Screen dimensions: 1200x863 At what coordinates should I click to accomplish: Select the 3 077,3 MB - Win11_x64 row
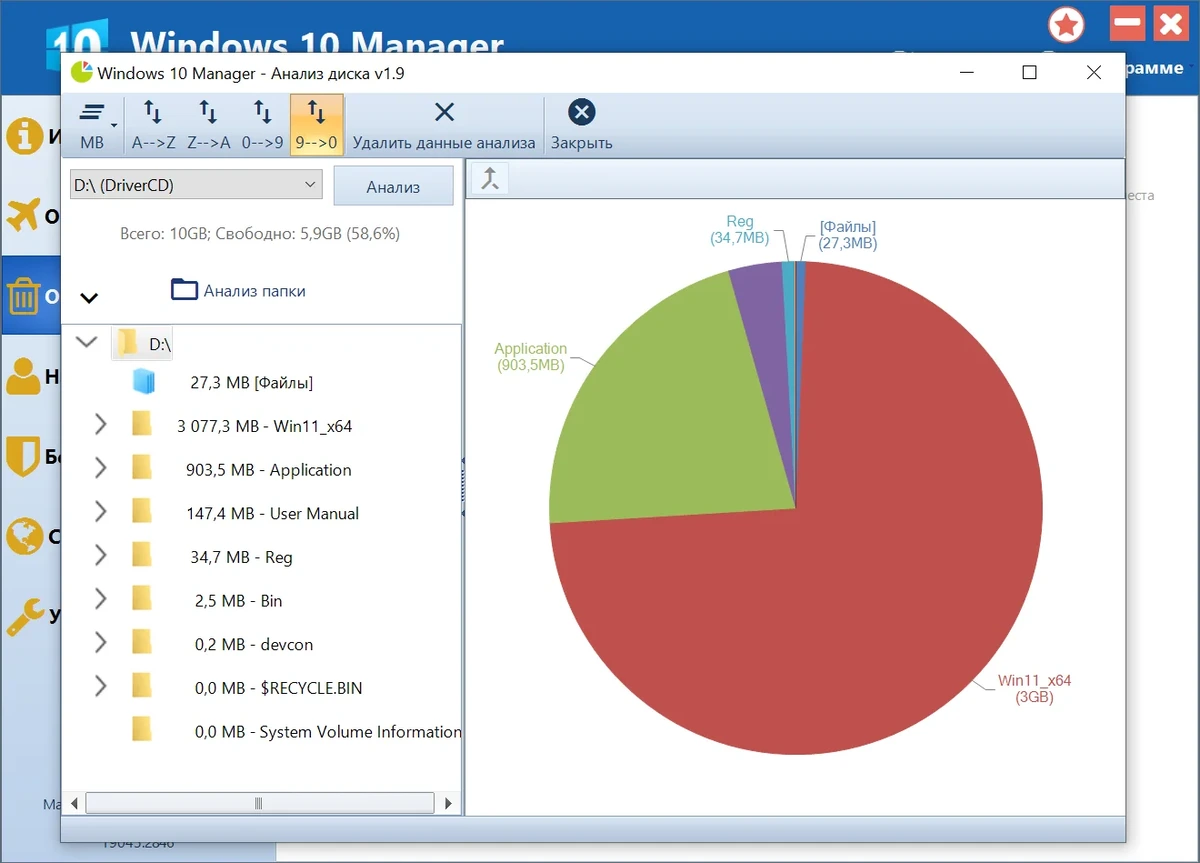click(x=264, y=426)
